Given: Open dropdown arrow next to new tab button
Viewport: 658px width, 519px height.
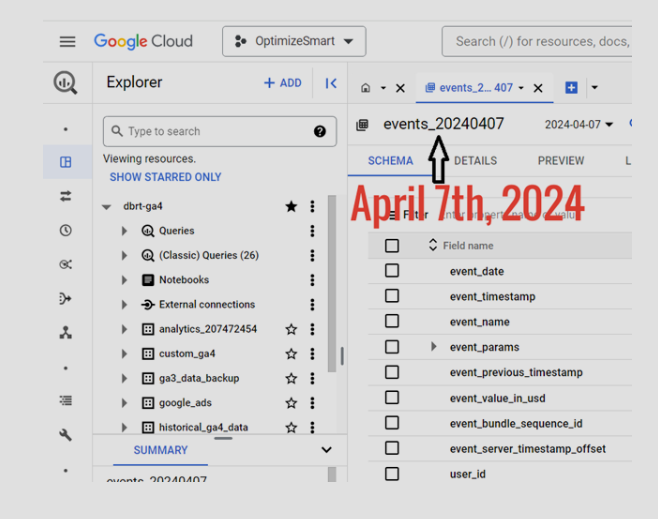Looking at the screenshot, I should pos(595,87).
